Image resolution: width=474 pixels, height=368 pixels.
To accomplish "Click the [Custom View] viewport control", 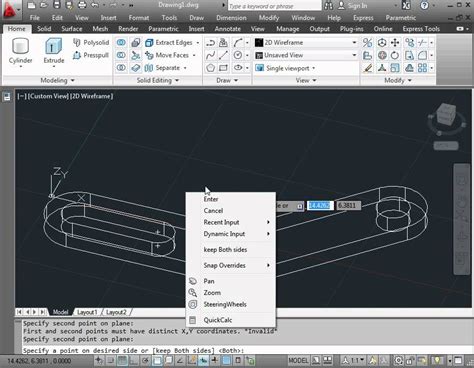I will pos(49,96).
